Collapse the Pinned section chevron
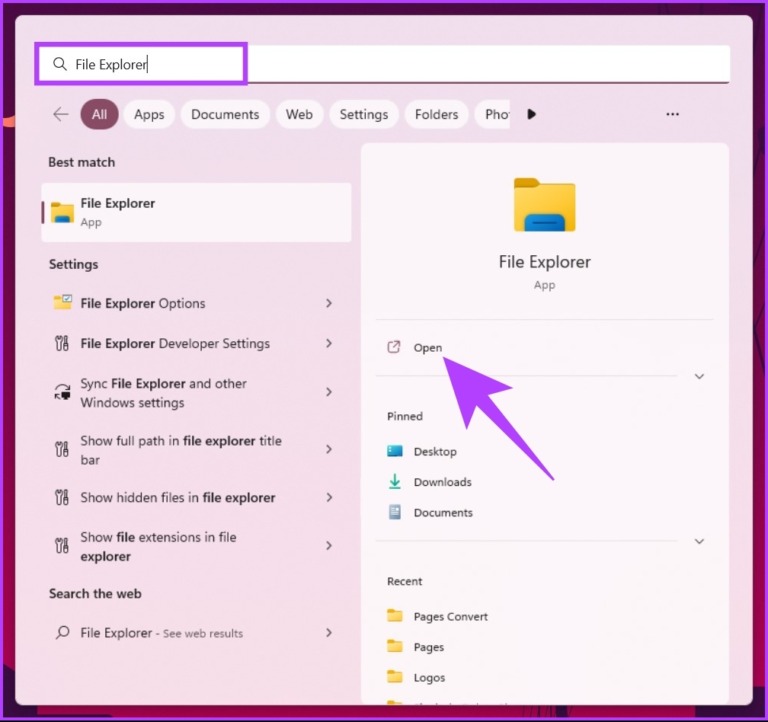Viewport: 768px width, 722px height. point(699,541)
